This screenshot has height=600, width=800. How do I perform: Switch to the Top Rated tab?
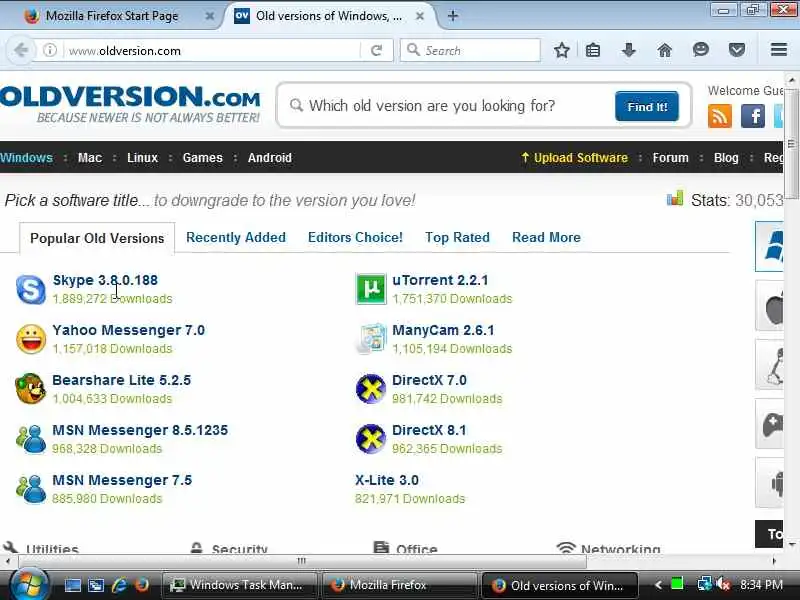(457, 237)
